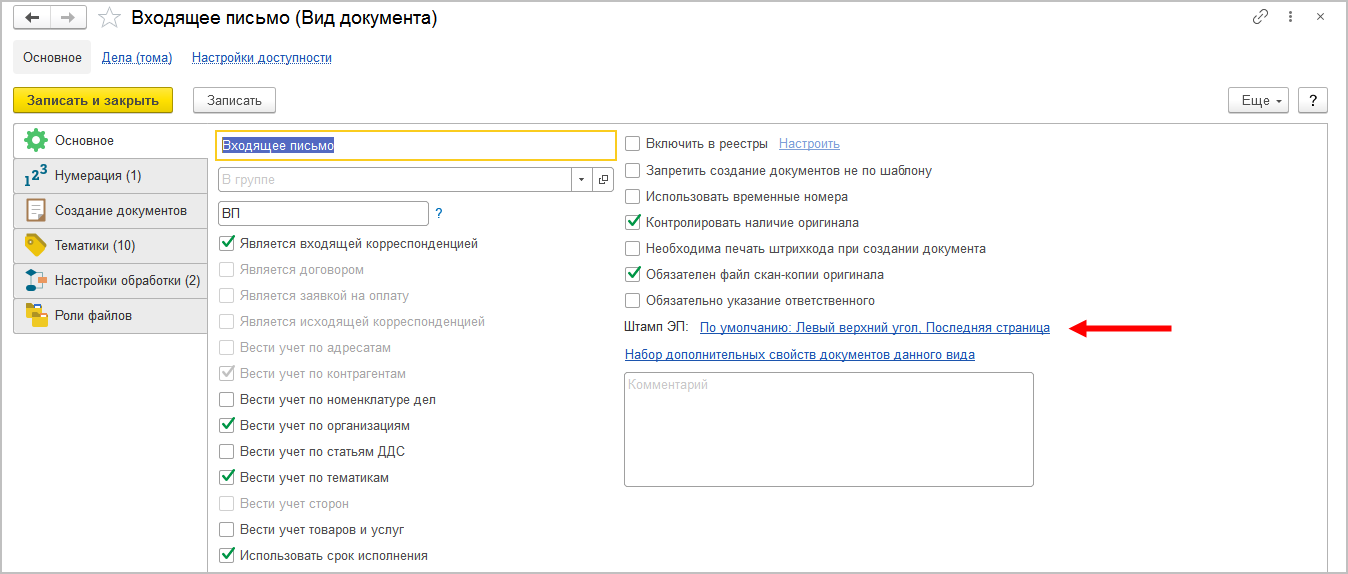Open the three-dot more options menu
Viewport: 1348px width, 574px height.
[1290, 18]
